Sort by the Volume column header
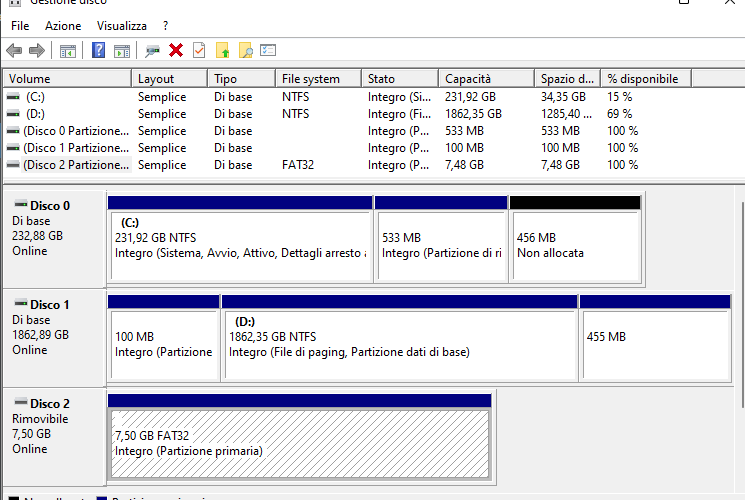This screenshot has width=745, height=500. coord(67,78)
